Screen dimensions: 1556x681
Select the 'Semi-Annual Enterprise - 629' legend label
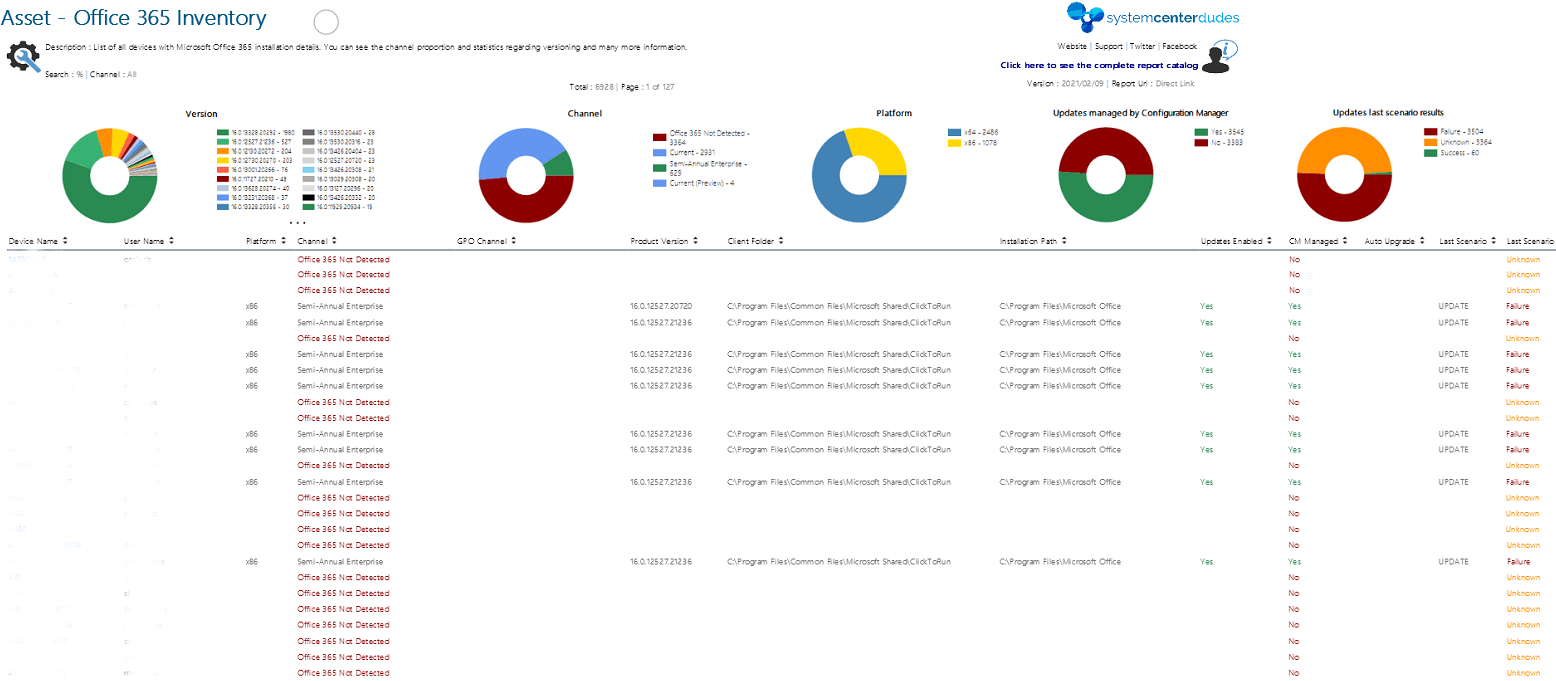709,168
